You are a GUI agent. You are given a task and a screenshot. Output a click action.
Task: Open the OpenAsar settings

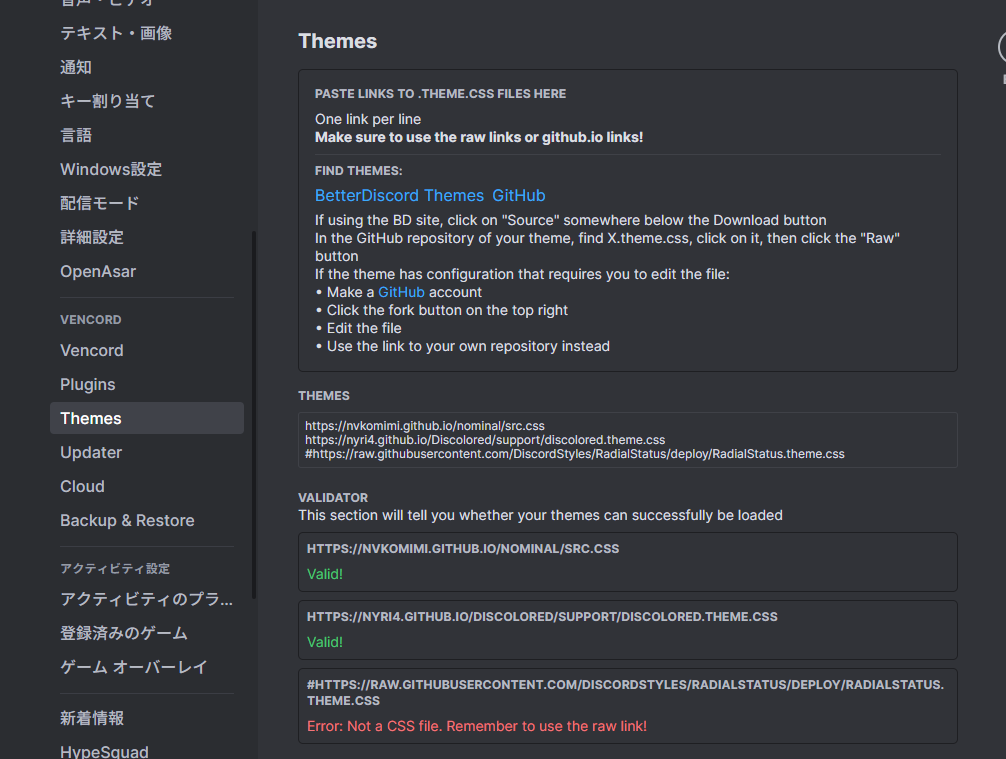click(97, 271)
